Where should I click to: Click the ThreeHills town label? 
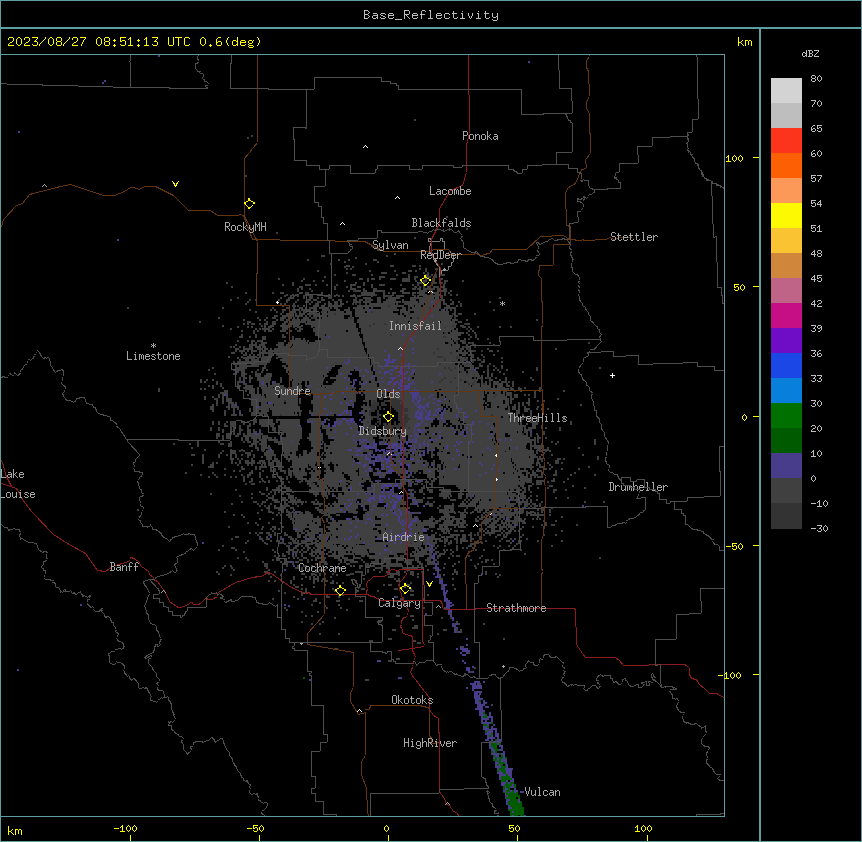pos(537,418)
